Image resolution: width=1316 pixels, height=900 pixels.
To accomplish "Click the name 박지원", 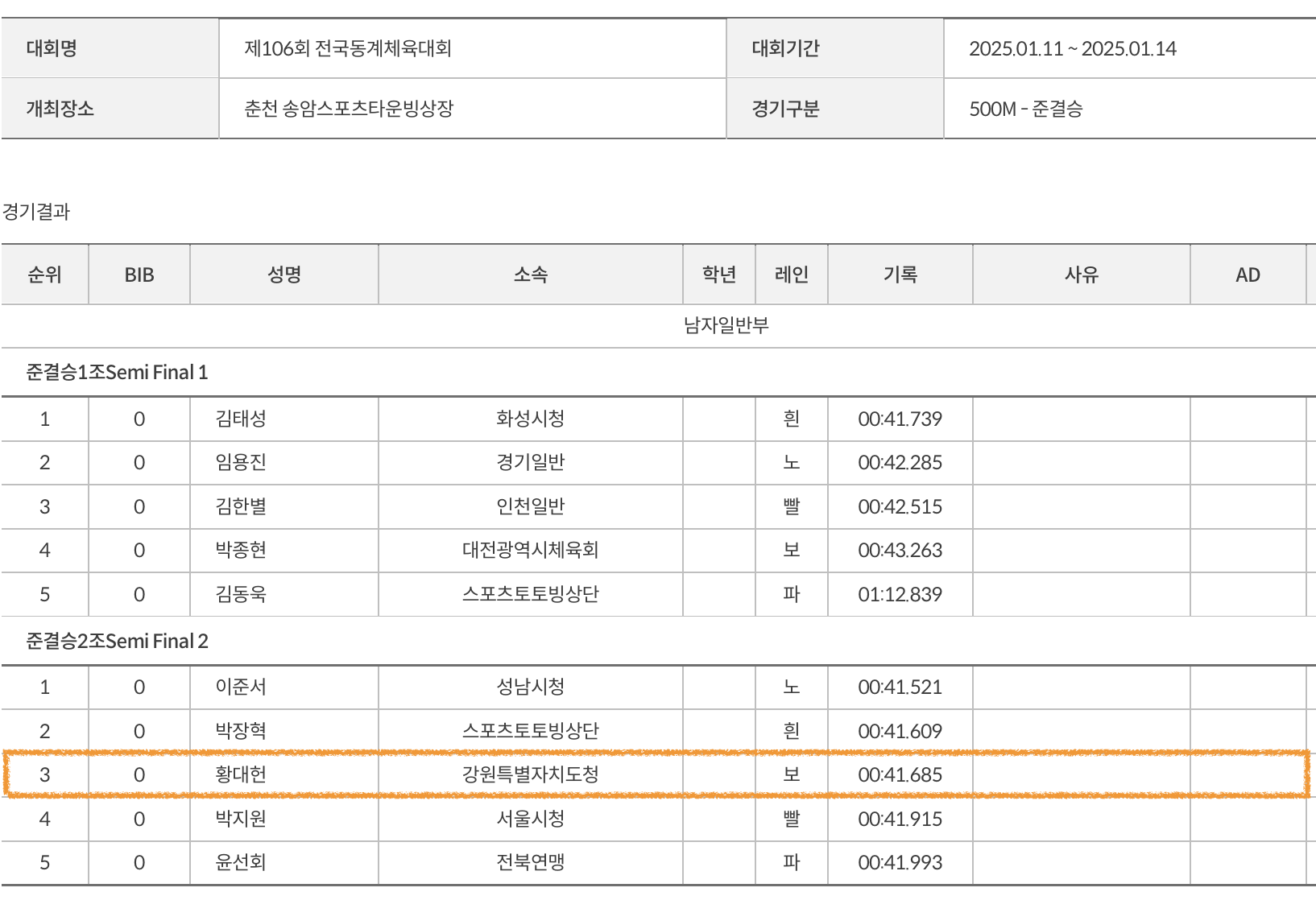I will click(x=241, y=819).
